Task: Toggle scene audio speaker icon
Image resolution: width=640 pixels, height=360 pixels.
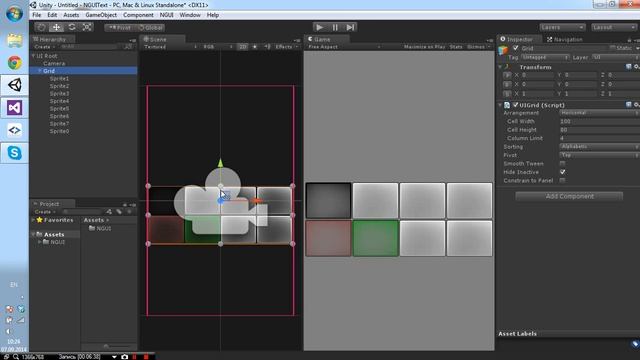Action: tap(267, 47)
